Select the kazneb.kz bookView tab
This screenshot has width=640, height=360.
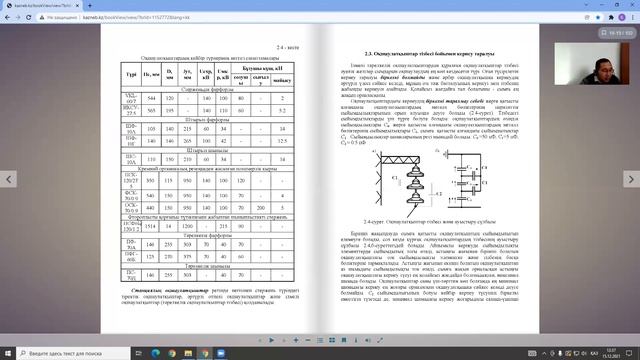coord(42,6)
